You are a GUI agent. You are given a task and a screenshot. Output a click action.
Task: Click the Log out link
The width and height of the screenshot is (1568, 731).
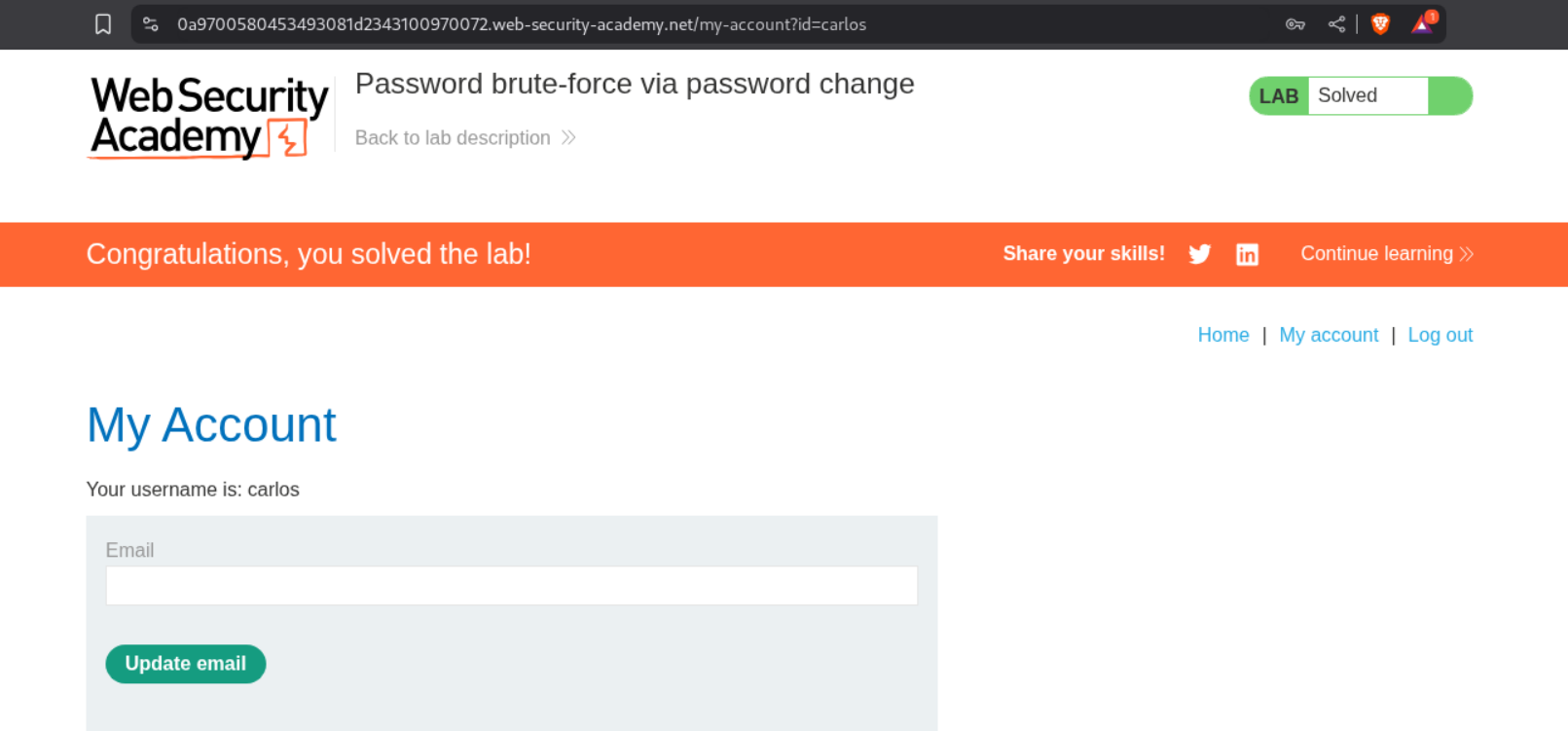[x=1440, y=335]
